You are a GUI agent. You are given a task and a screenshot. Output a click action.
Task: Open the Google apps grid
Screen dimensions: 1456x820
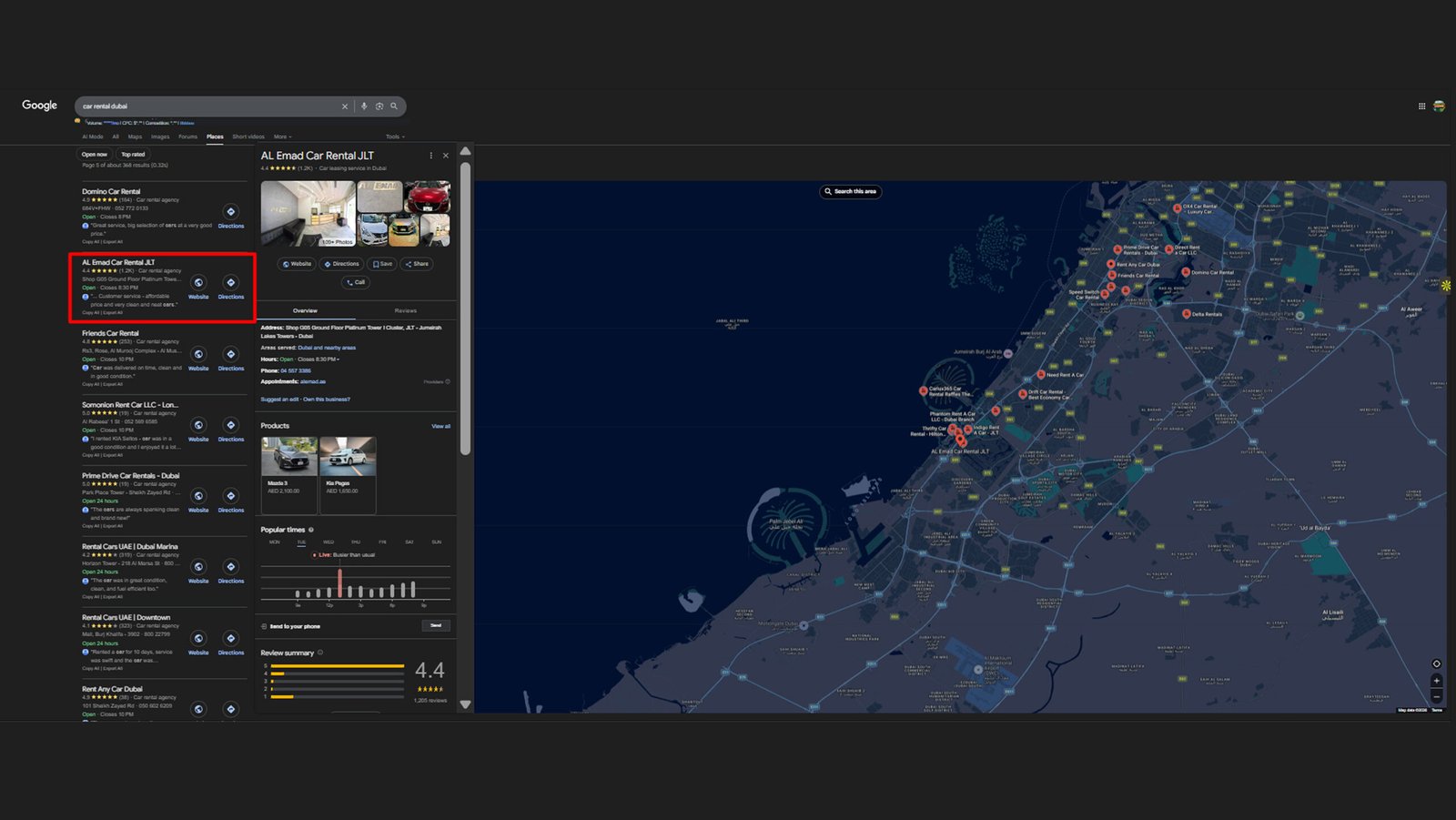tap(1421, 106)
